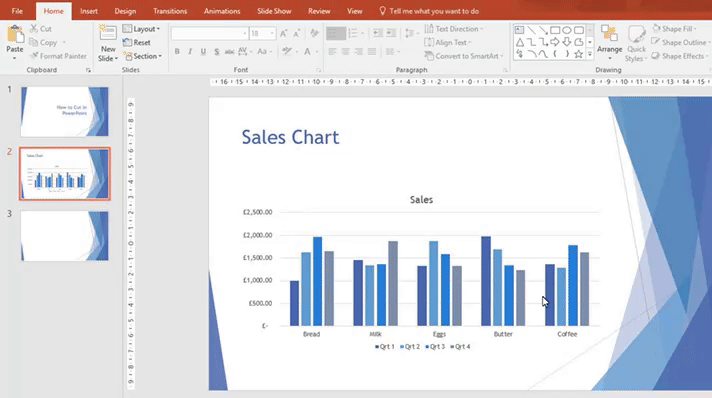Open the File tab
This screenshot has width=712, height=398.
(17, 11)
